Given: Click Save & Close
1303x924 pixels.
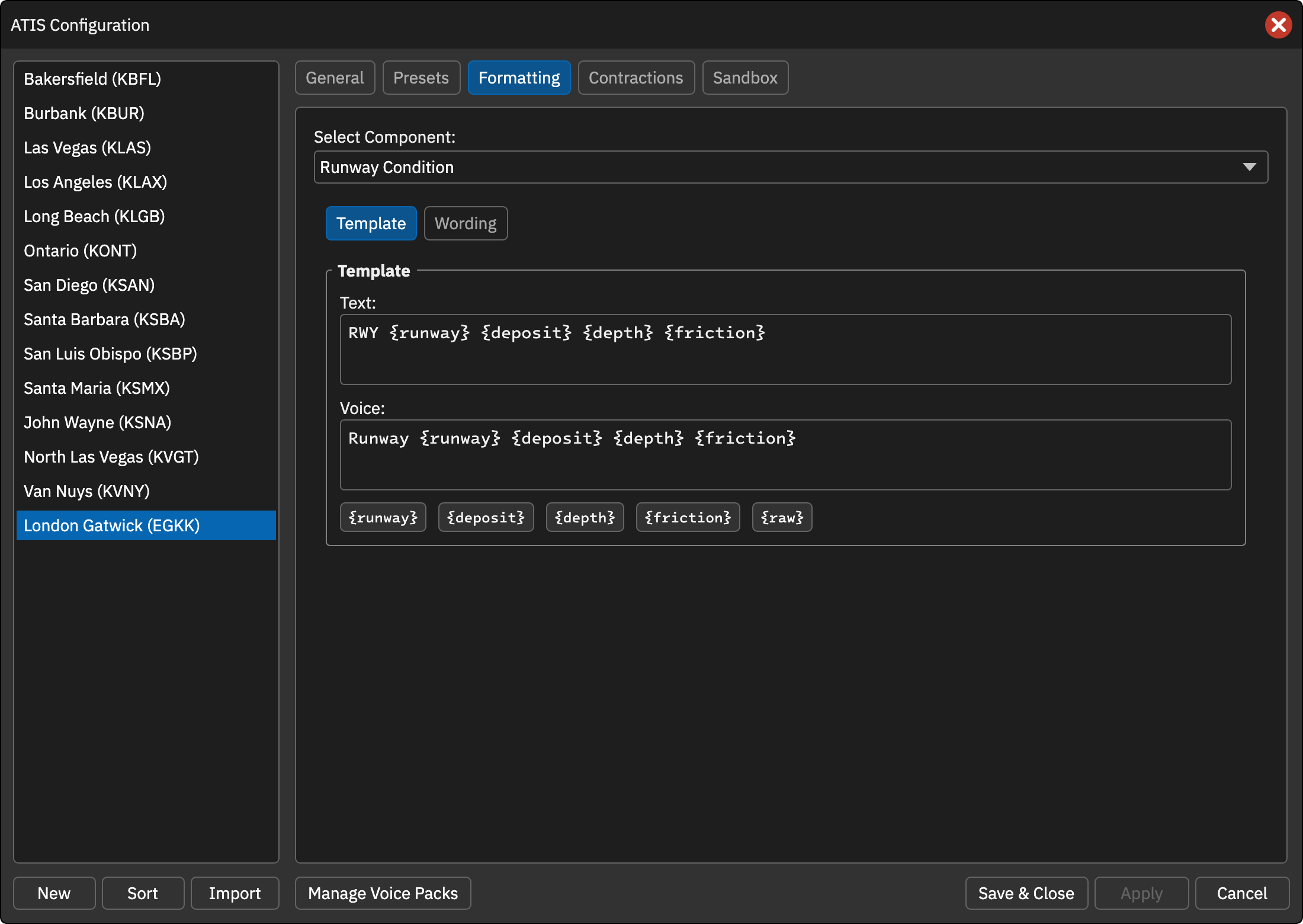Looking at the screenshot, I should [x=1026, y=893].
